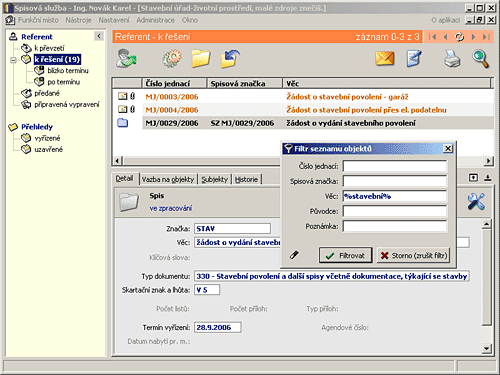The width and height of the screenshot is (500, 375).
Task: Select row MJ/0004/2006
Action: (x=303, y=110)
